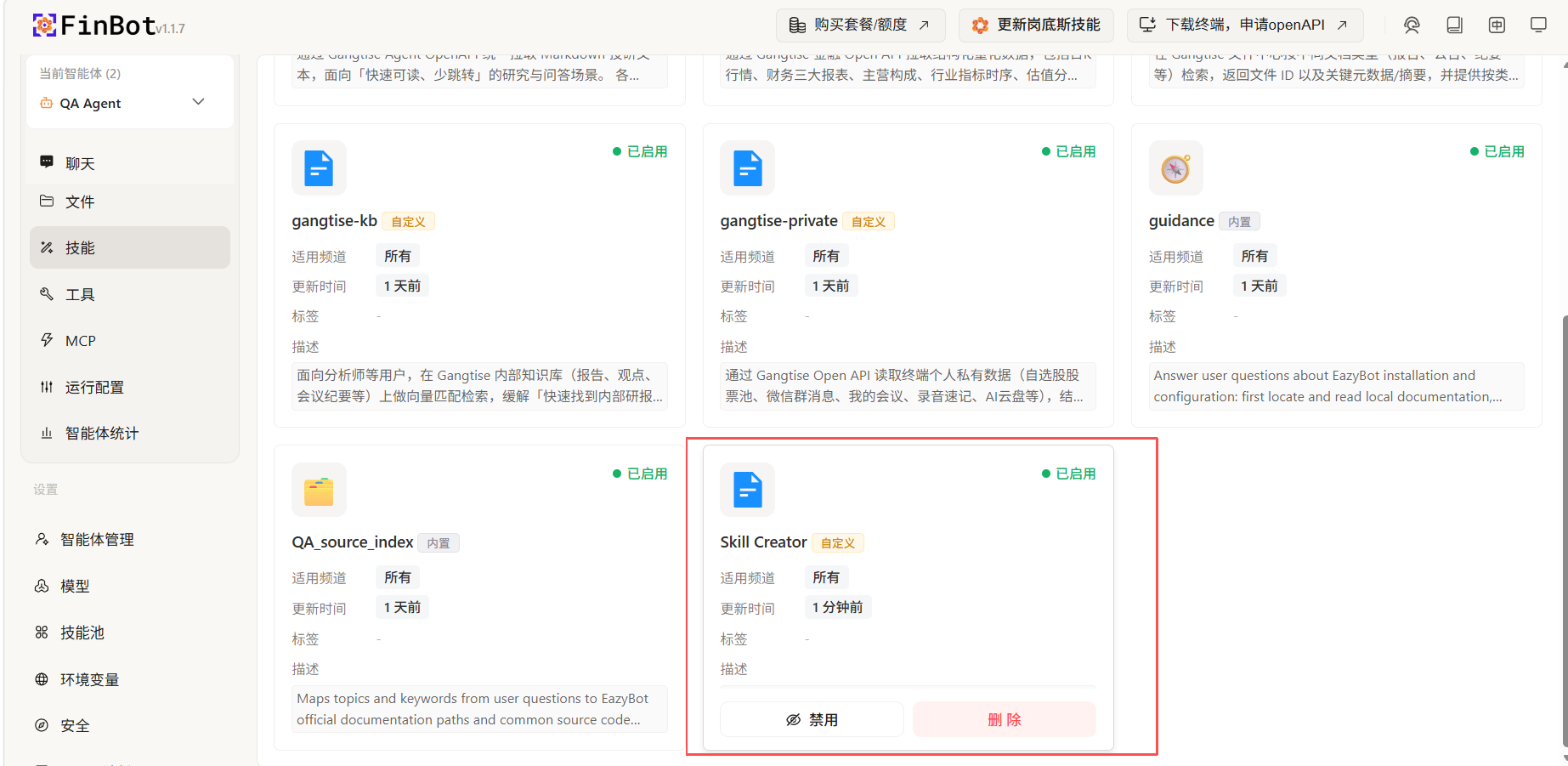Click the QA Agent robot icon
Screen dimensions: 1568x766
[46, 103]
